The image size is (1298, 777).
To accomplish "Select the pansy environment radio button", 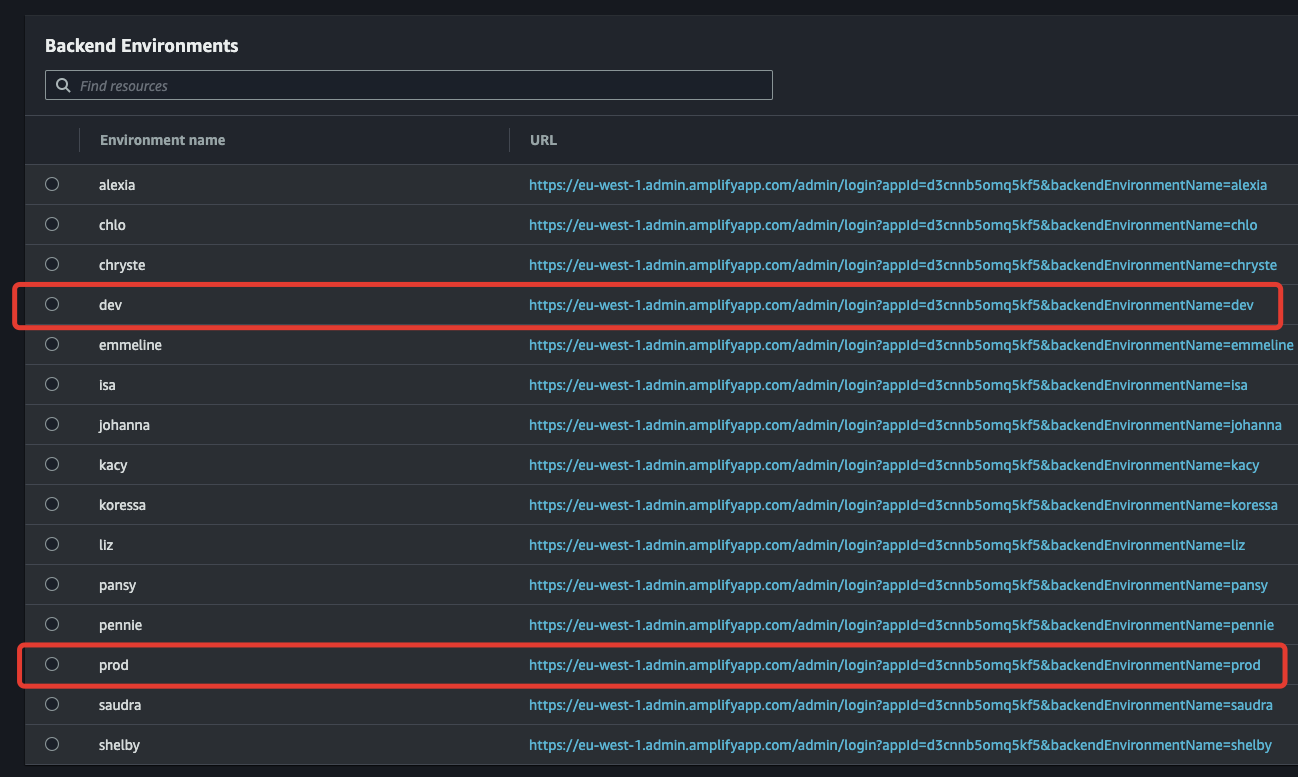I will 52,584.
